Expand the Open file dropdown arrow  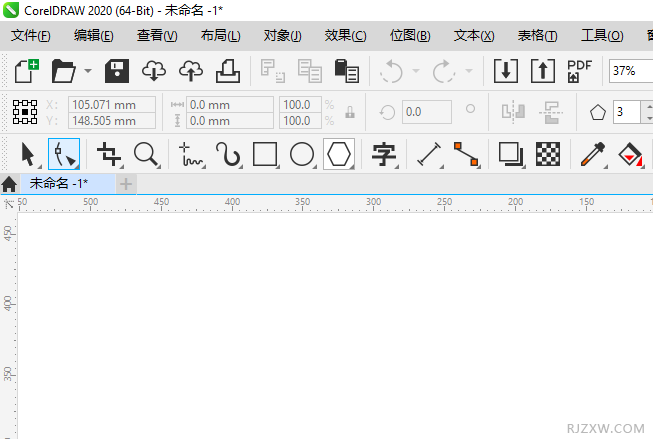click(88, 71)
